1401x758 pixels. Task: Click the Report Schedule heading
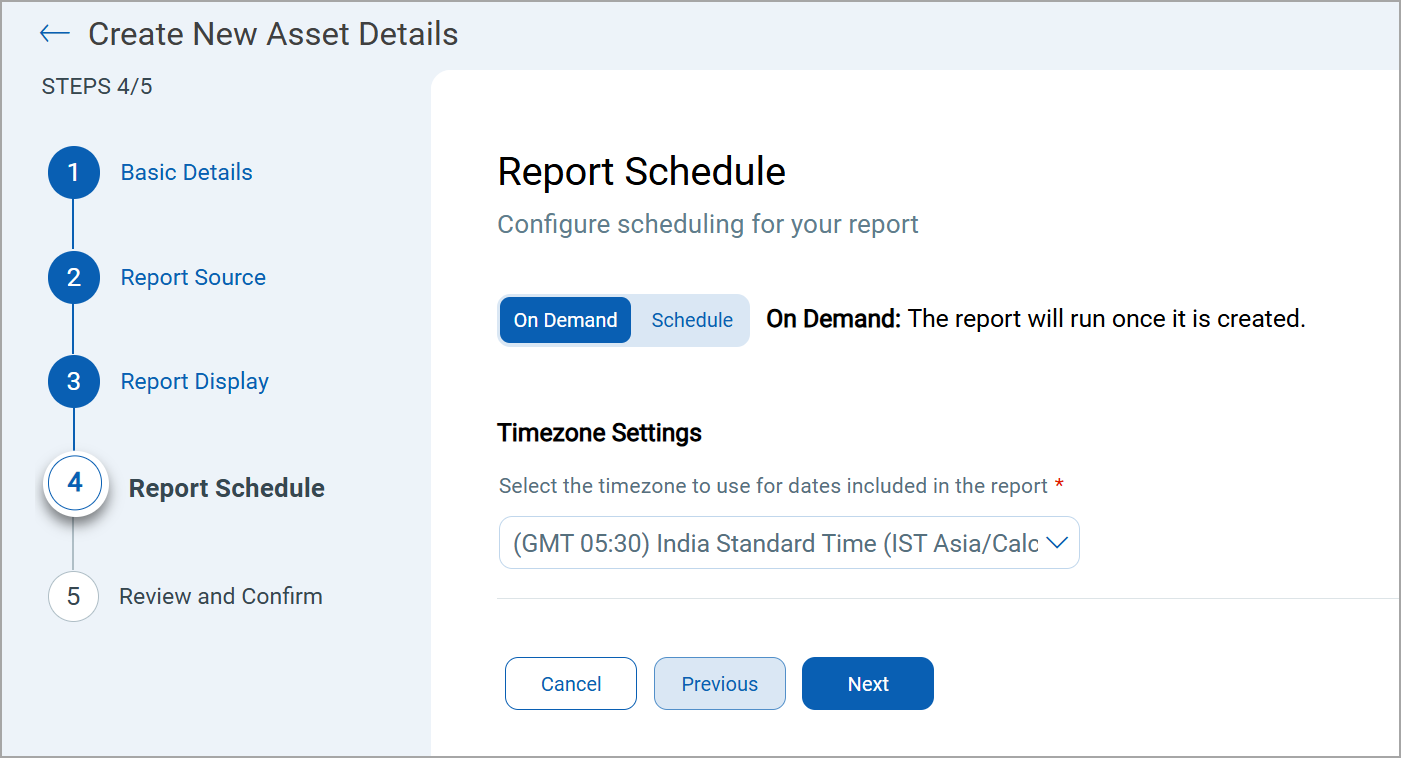pyautogui.click(x=642, y=172)
